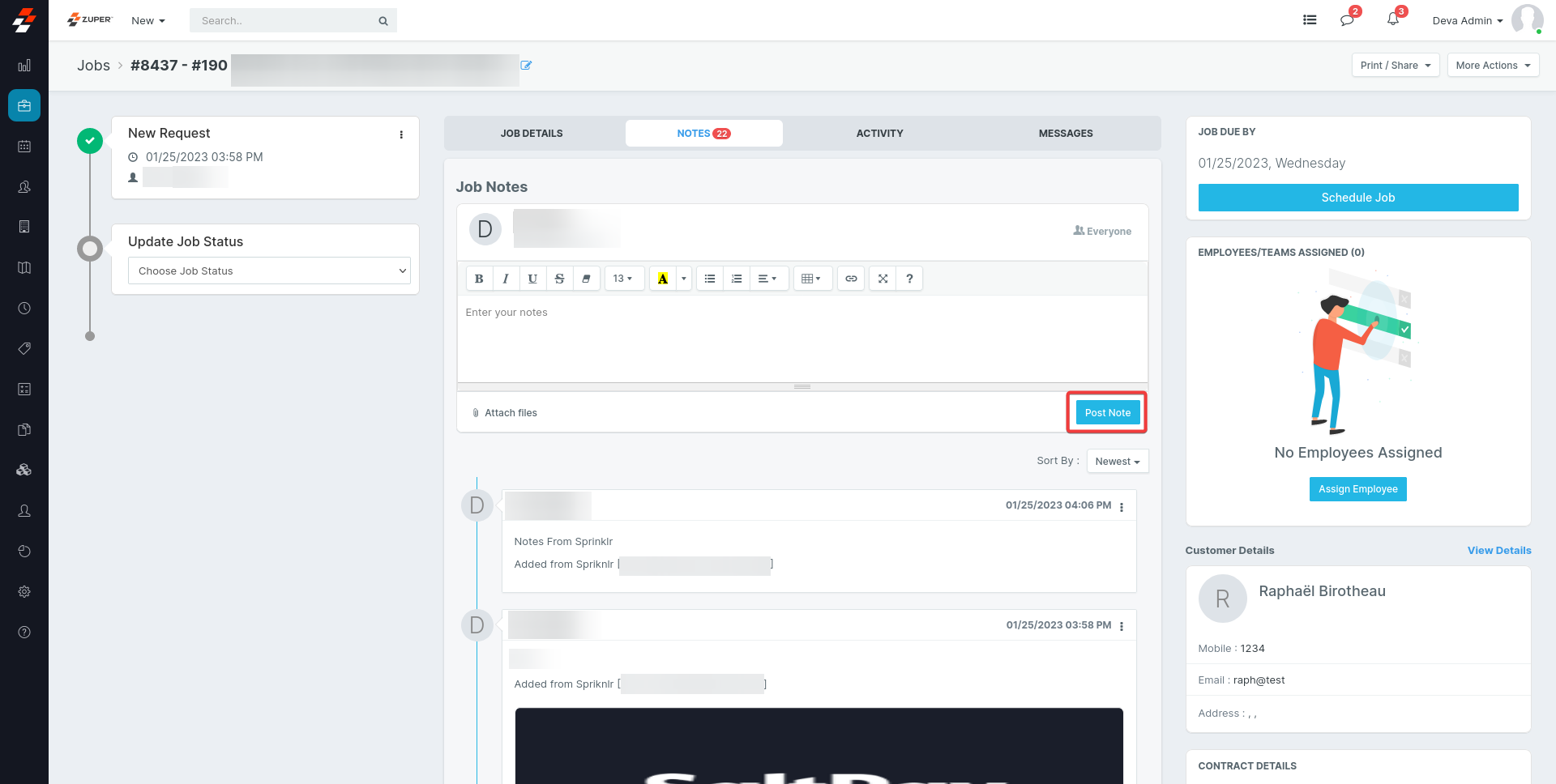The width and height of the screenshot is (1556, 784).
Task: Open the pie chart reports sidebar icon
Action: pos(24,552)
